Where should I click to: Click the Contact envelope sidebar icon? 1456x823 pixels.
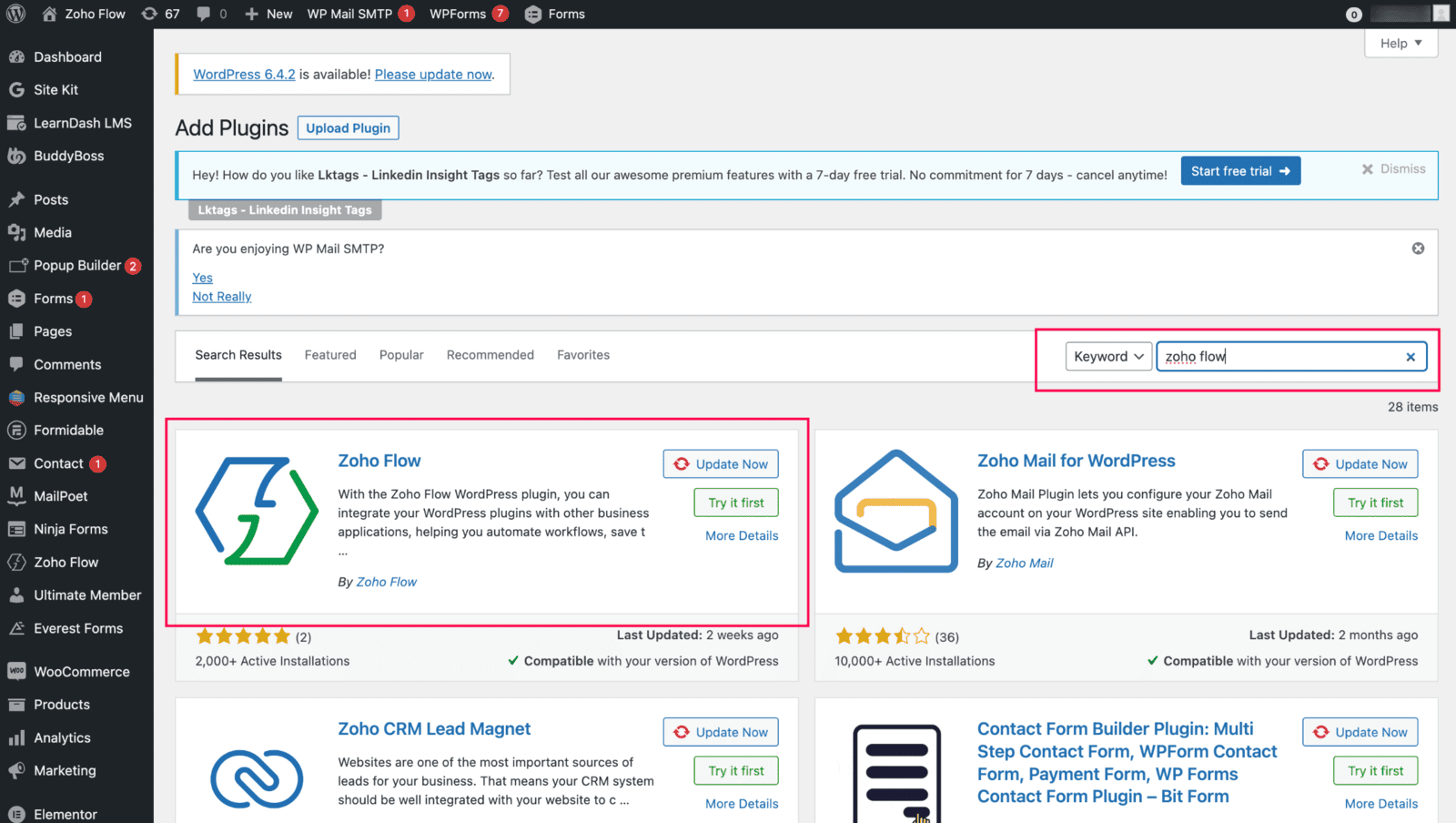coord(16,463)
